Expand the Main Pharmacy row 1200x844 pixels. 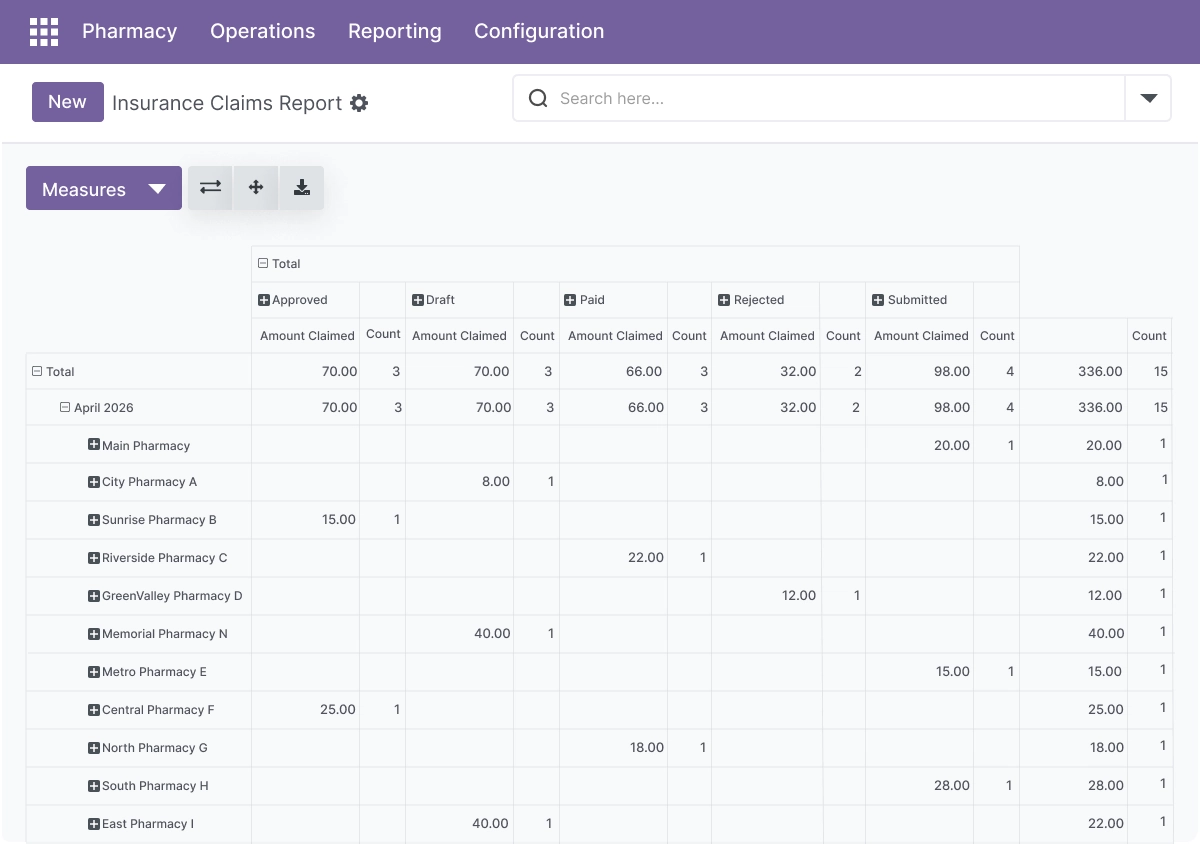click(139, 446)
